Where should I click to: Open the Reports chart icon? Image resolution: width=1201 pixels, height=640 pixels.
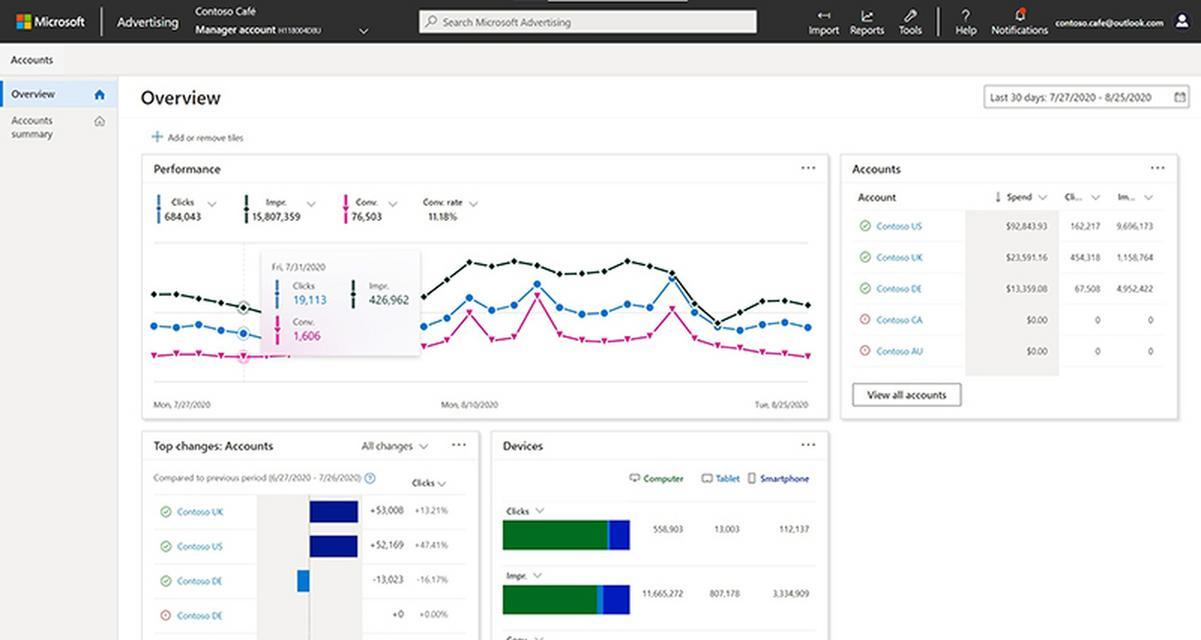(x=866, y=16)
